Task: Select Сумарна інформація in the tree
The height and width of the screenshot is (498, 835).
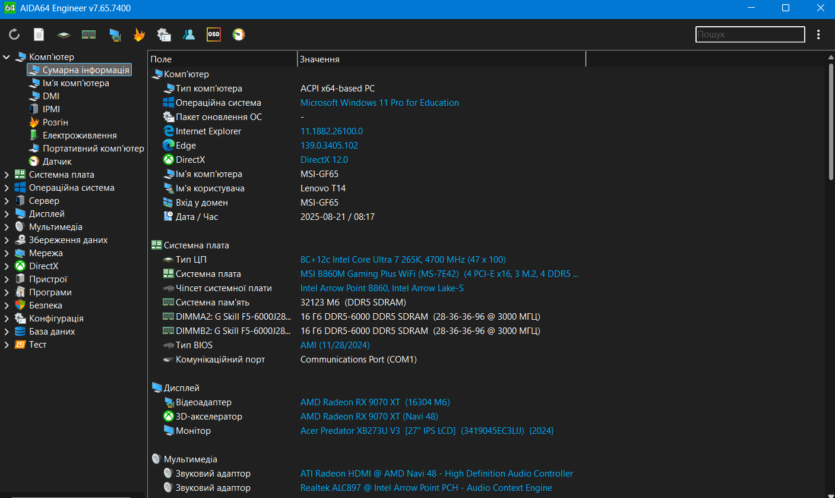Action: (x=79, y=70)
